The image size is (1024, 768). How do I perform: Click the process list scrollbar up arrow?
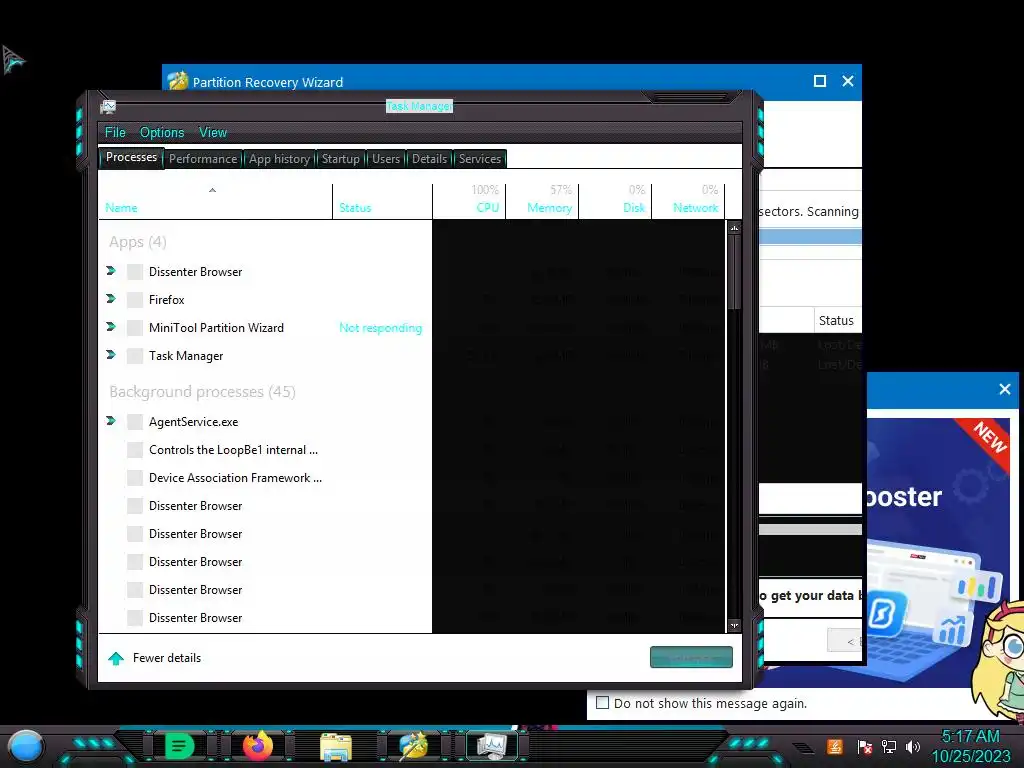[734, 228]
